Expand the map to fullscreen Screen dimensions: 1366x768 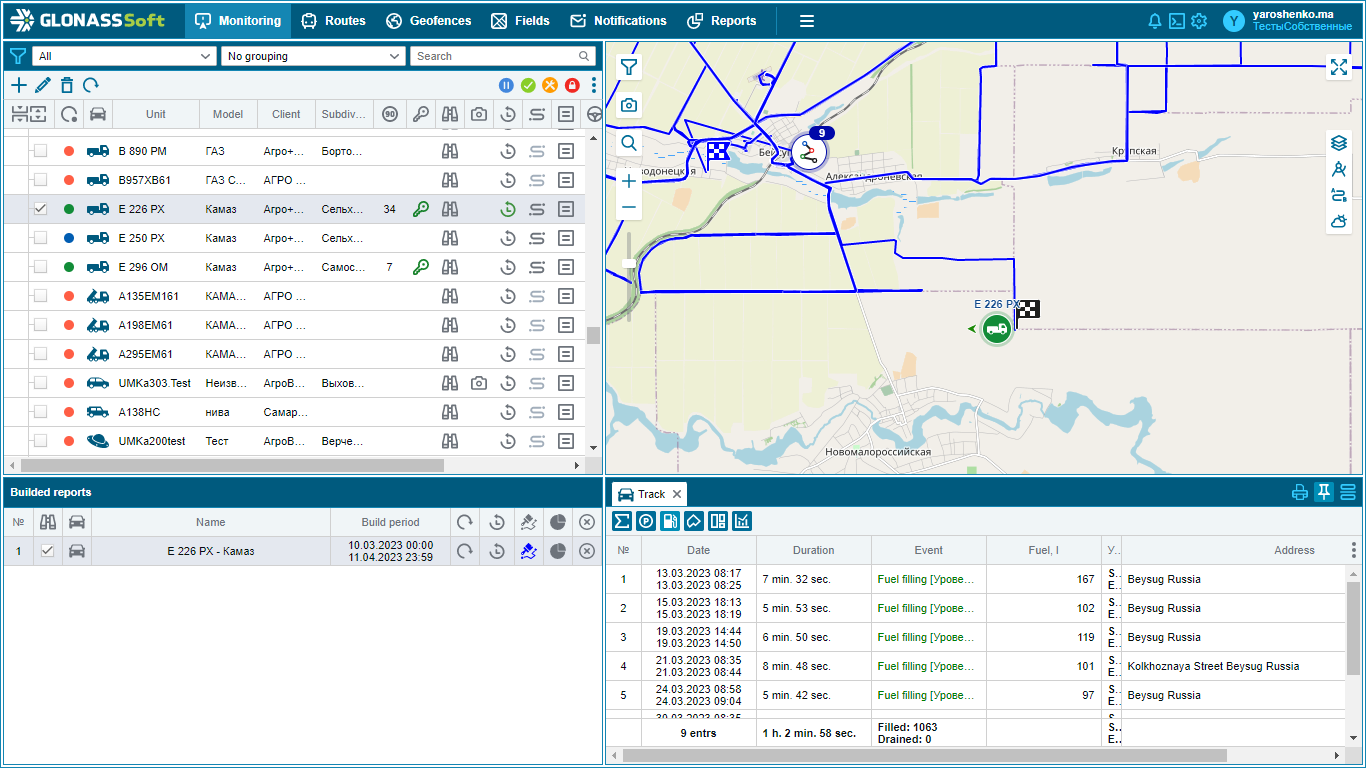point(1339,67)
